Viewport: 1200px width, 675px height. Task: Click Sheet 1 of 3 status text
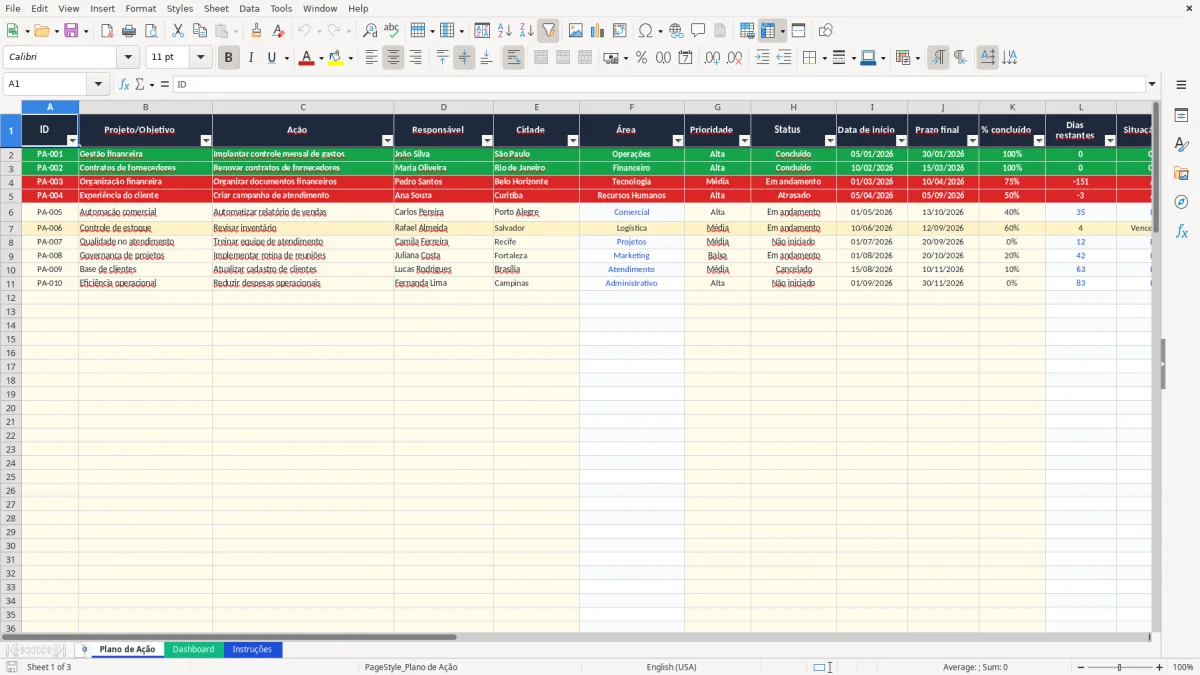[49, 667]
